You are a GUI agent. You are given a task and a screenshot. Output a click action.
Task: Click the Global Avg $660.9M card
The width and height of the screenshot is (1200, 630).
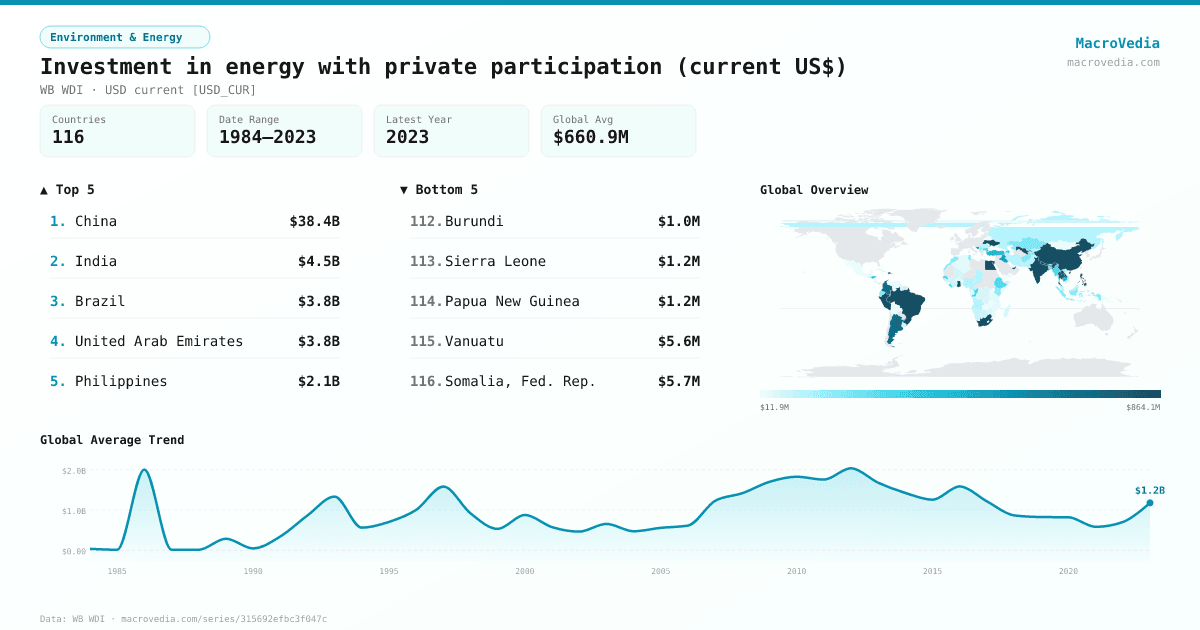[618, 131]
